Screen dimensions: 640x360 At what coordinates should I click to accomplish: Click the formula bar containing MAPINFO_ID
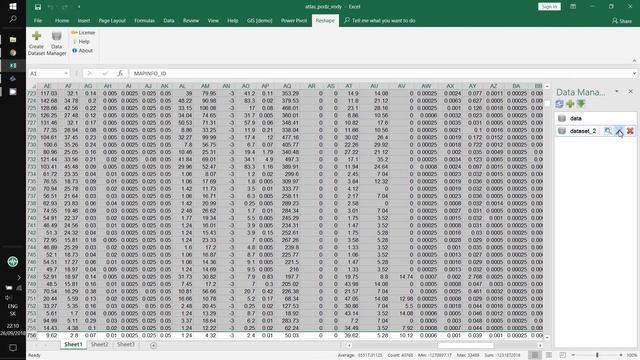[380, 73]
